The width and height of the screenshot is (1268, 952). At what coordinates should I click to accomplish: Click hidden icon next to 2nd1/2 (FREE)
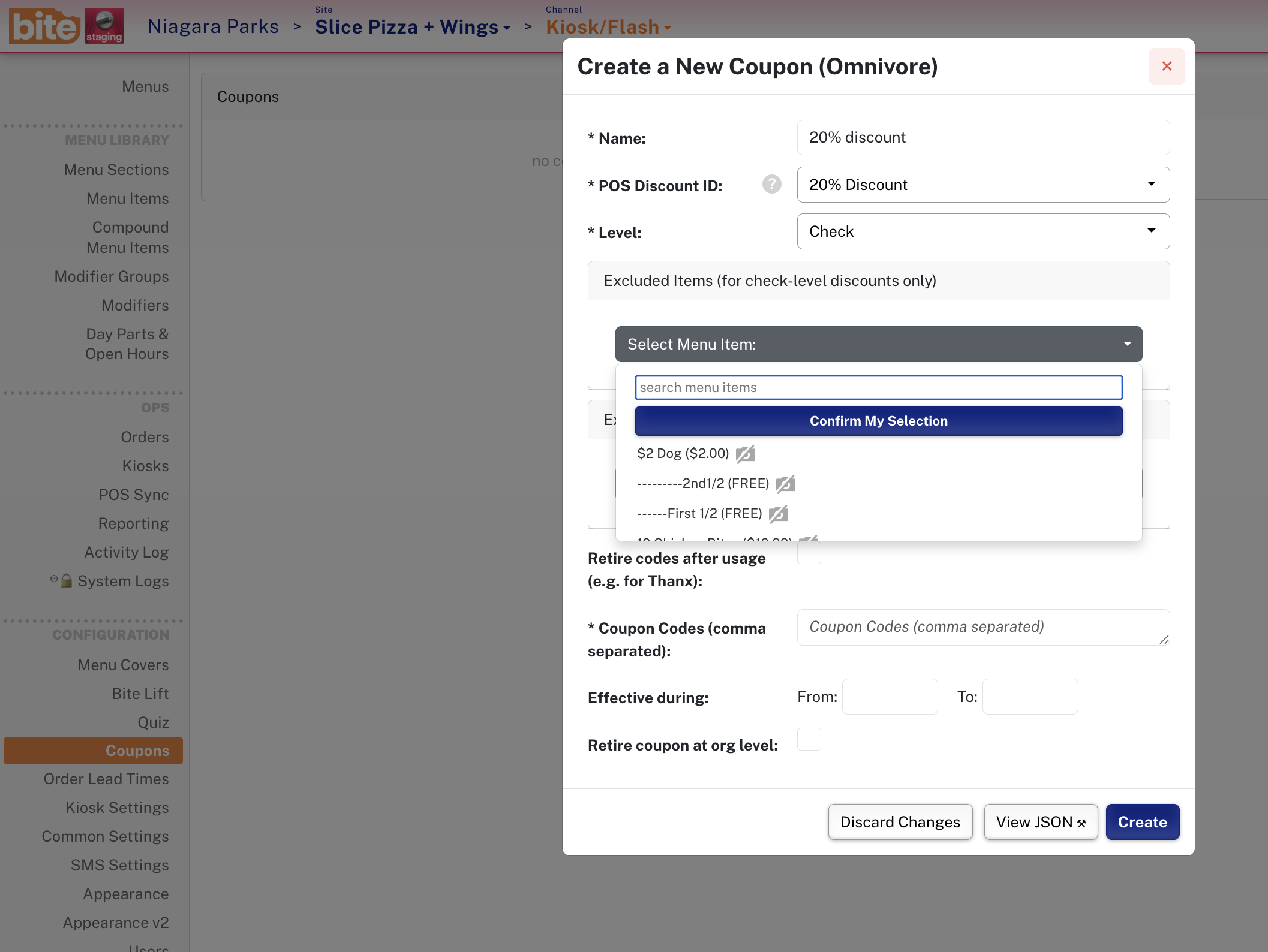coord(786,484)
